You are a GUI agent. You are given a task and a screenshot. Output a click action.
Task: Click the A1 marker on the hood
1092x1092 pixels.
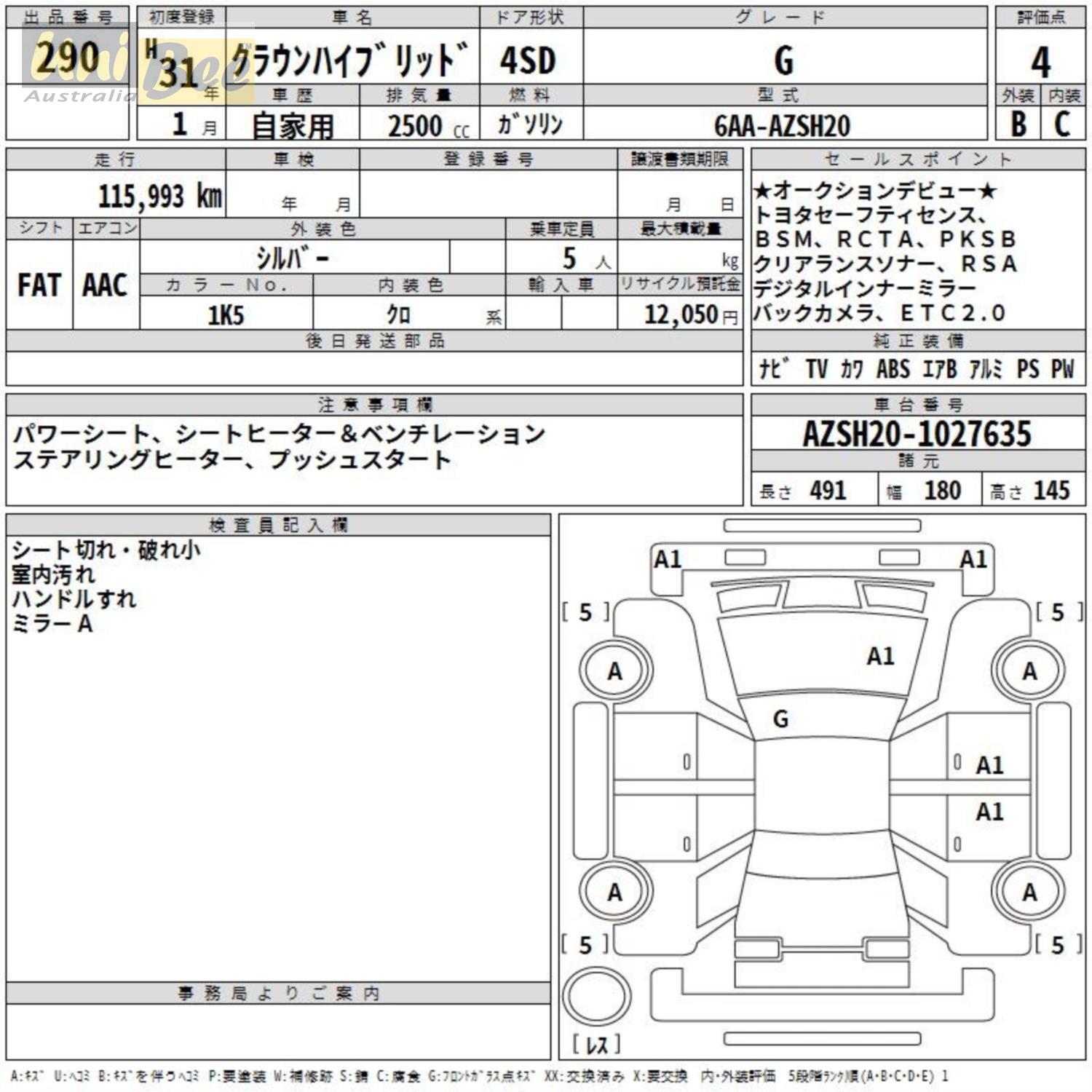click(880, 657)
